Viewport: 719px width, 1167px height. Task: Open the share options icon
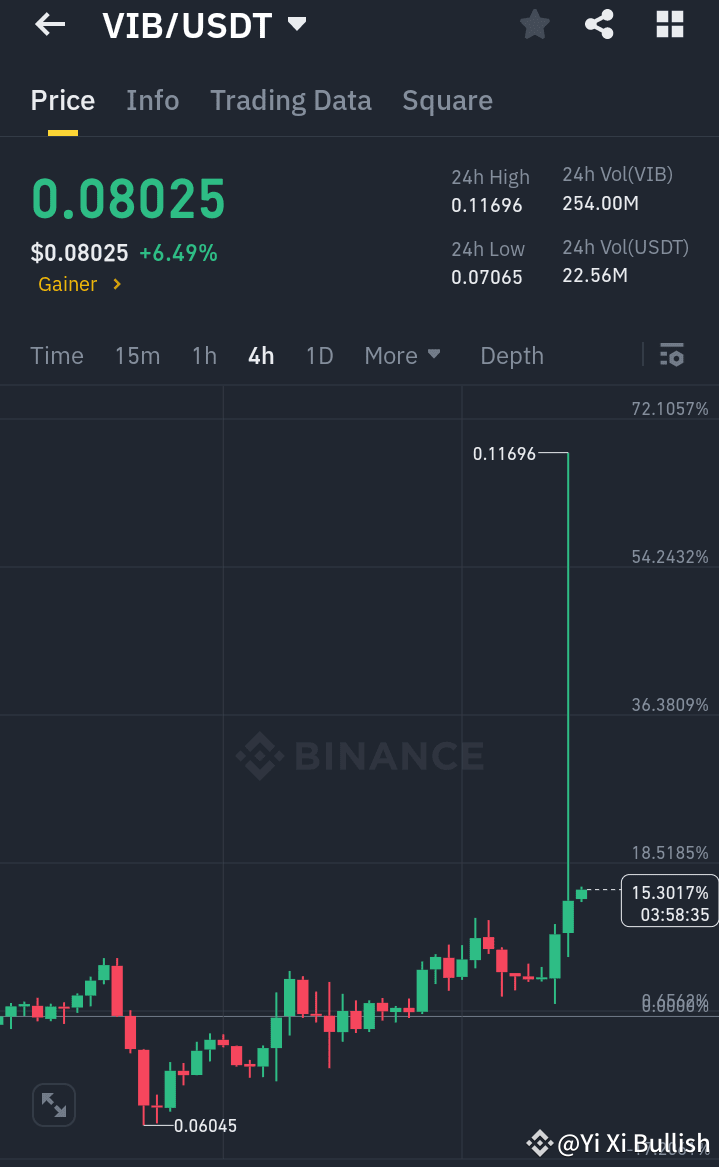click(599, 24)
